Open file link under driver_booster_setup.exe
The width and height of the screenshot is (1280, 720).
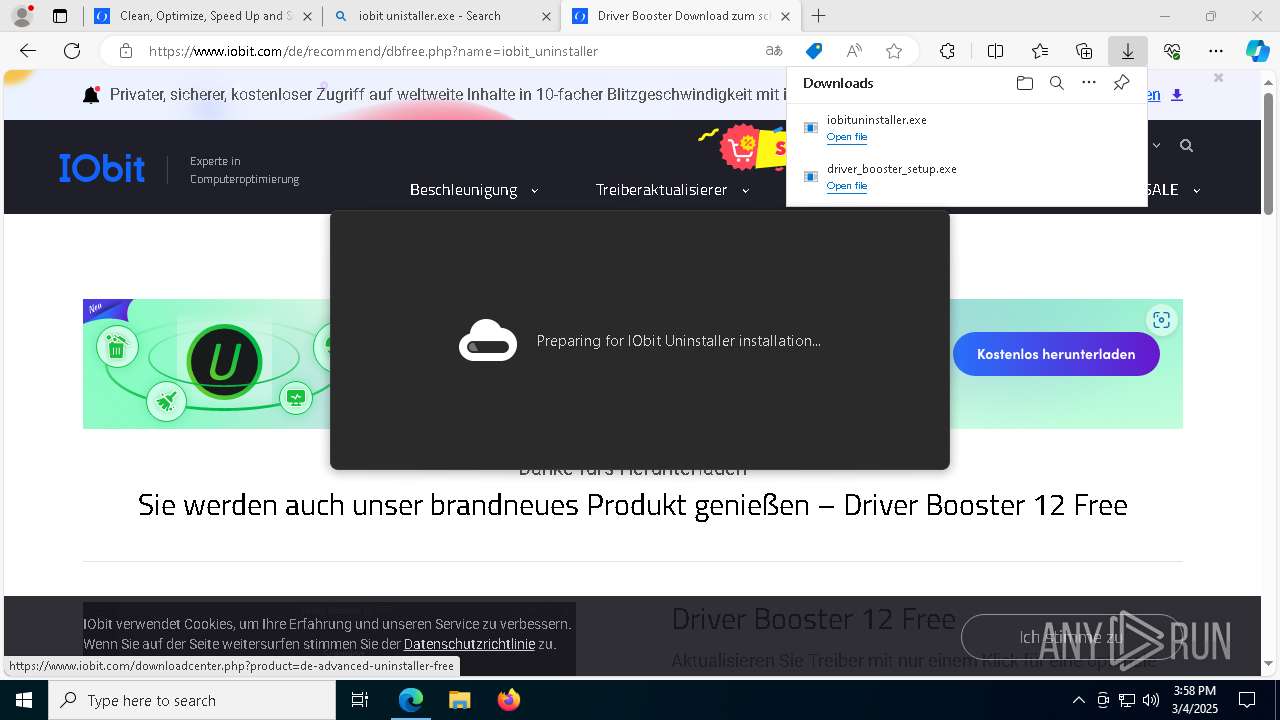point(847,186)
